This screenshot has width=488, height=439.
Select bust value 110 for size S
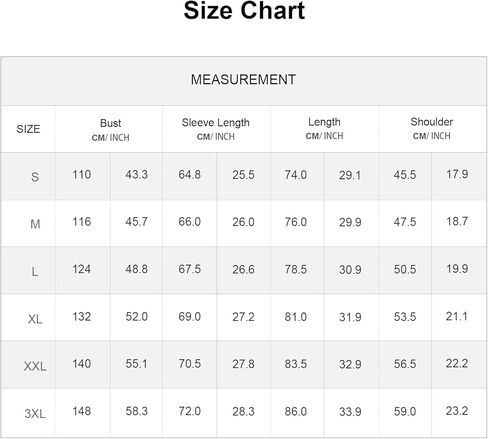[x=82, y=175]
